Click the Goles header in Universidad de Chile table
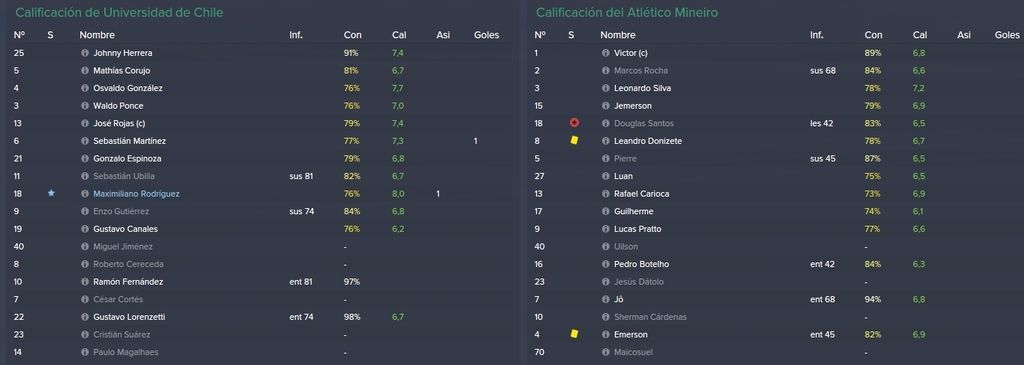This screenshot has width=1024, height=365. [x=487, y=35]
